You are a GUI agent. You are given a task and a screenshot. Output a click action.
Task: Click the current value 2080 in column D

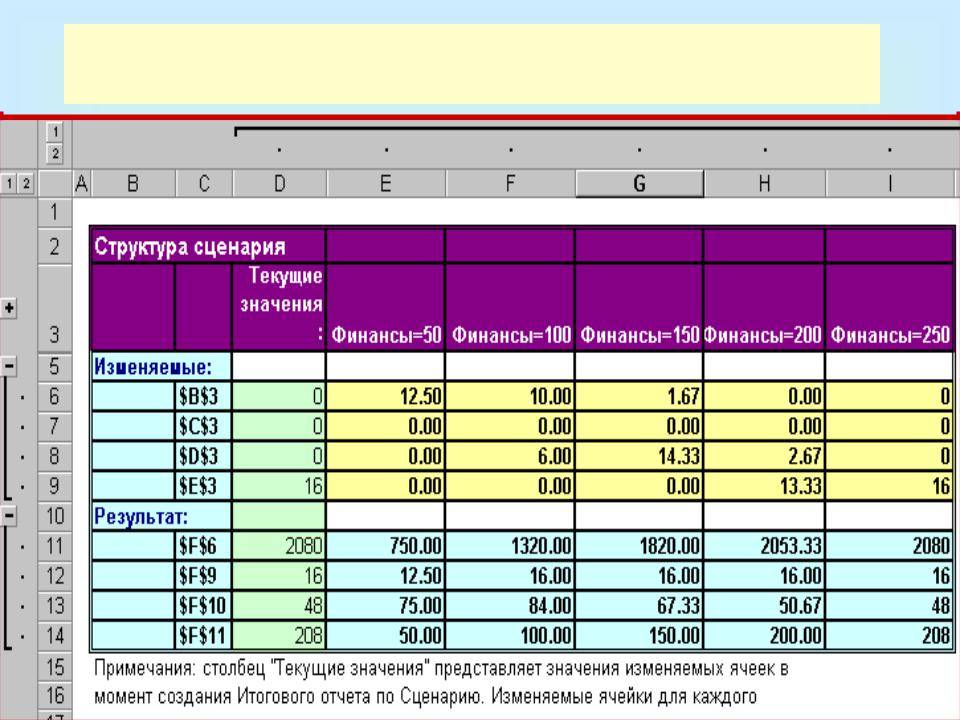(279, 546)
